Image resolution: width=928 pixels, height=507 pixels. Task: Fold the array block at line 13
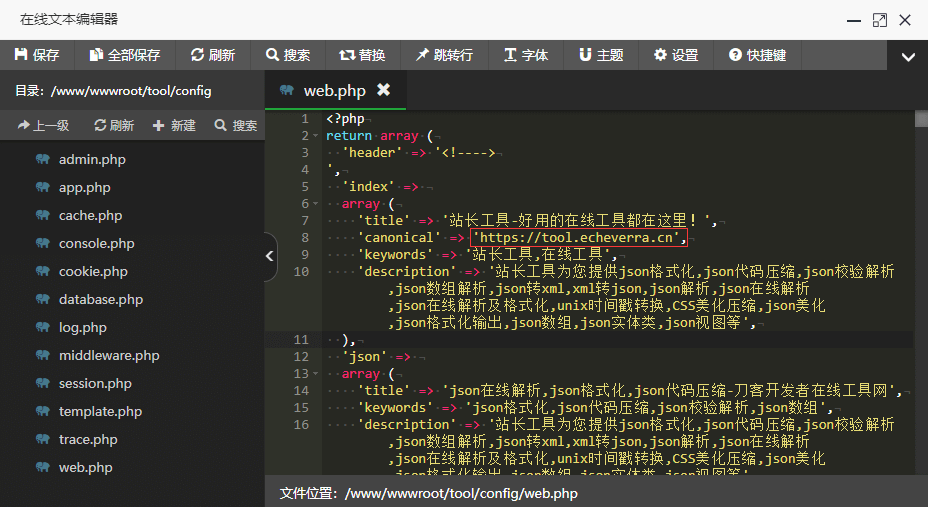[316, 374]
